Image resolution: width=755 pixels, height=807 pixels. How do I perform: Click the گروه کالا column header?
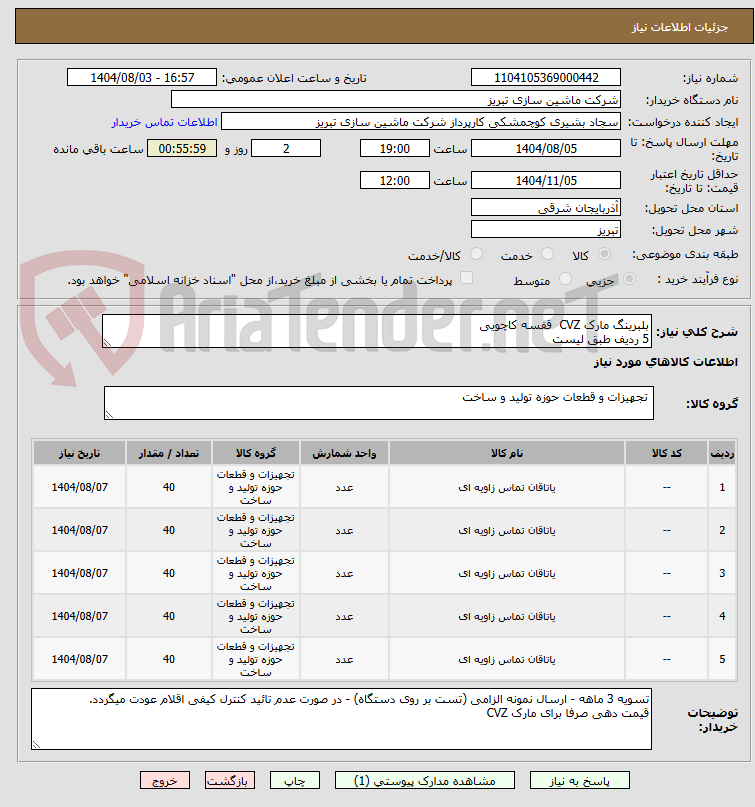(256, 453)
